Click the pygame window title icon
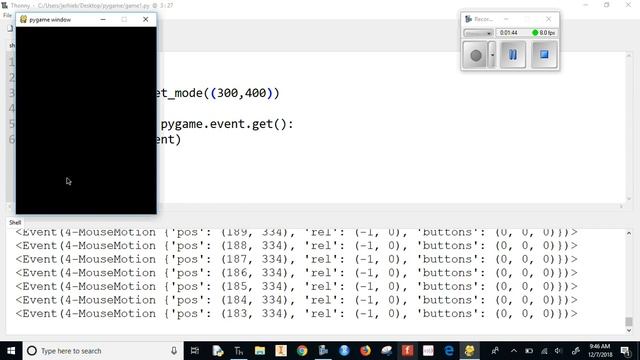This screenshot has height=360, width=640. click(x=23, y=19)
